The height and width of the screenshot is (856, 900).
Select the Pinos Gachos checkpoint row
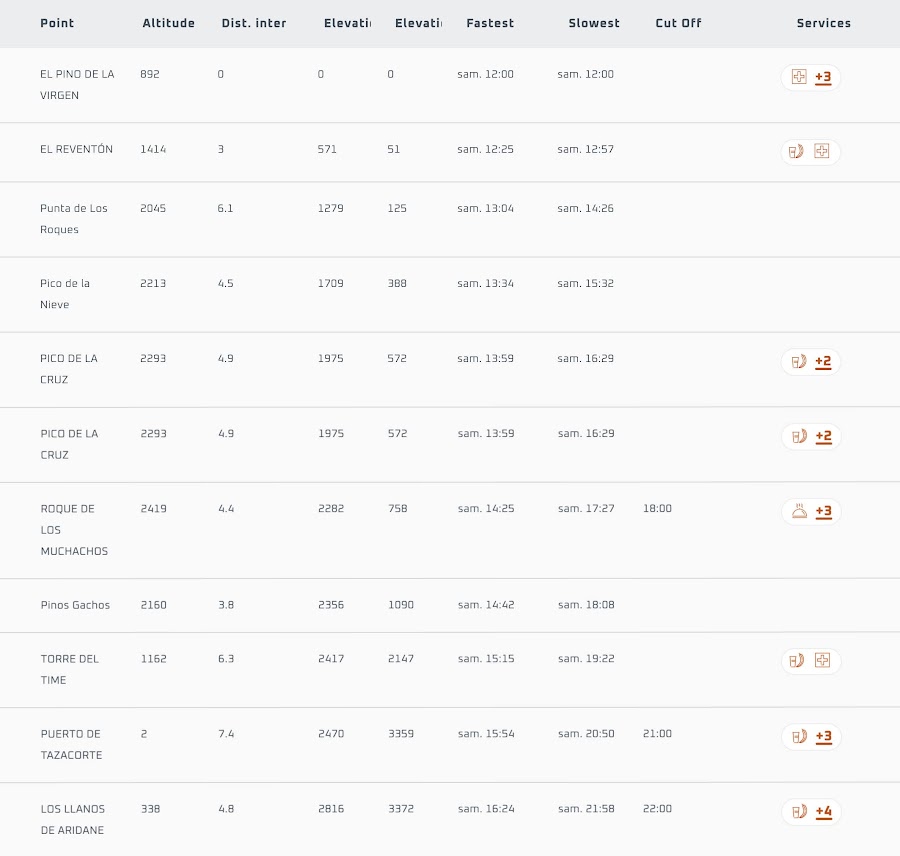click(75, 605)
